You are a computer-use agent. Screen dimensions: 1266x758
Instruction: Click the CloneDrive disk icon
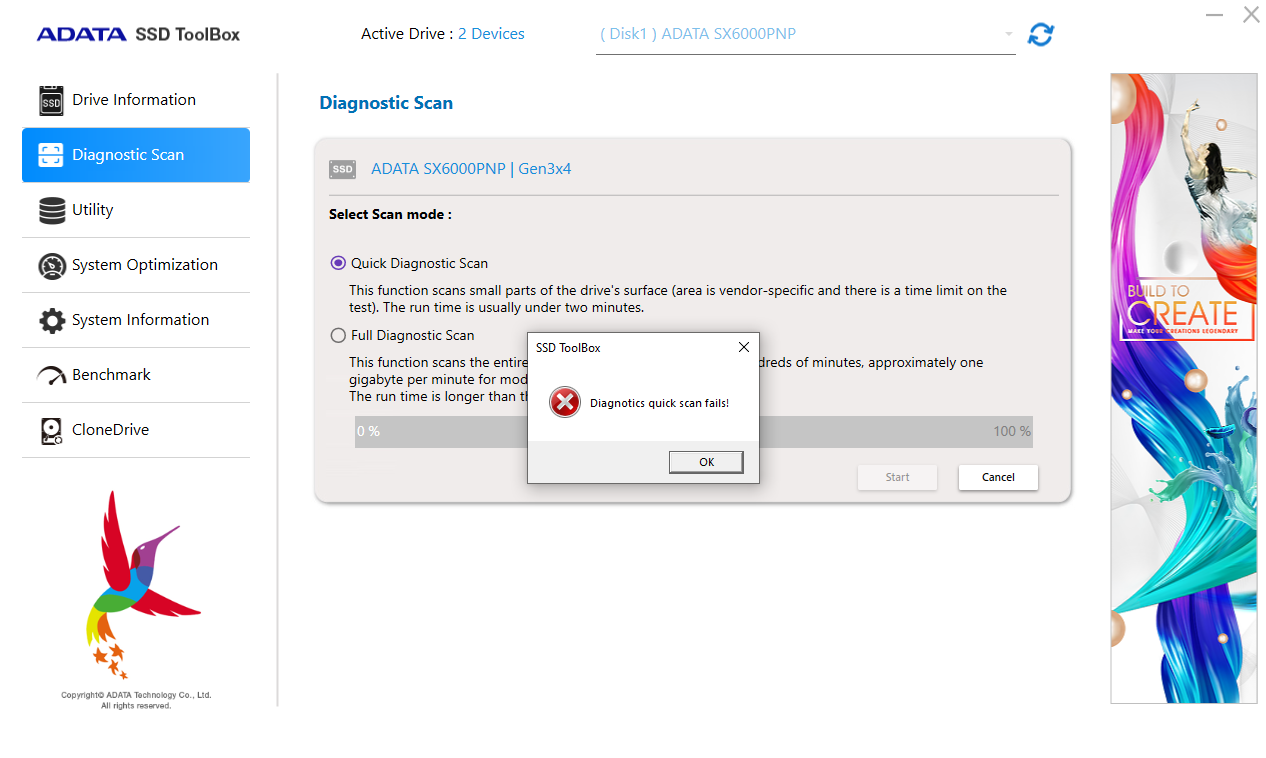click(51, 431)
